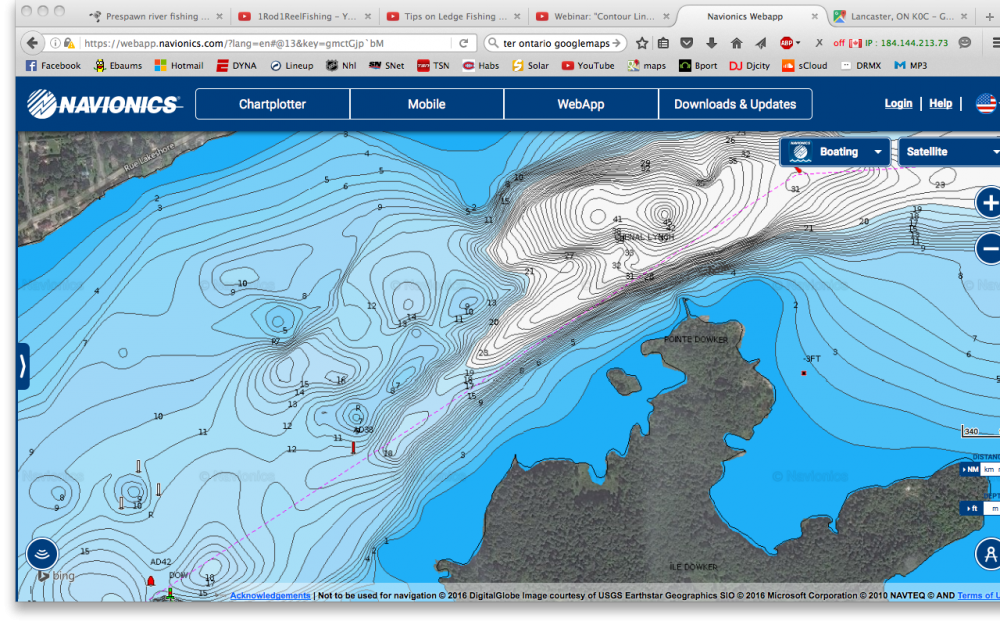Select ft depth unit
This screenshot has width=1000, height=625.
(x=971, y=508)
